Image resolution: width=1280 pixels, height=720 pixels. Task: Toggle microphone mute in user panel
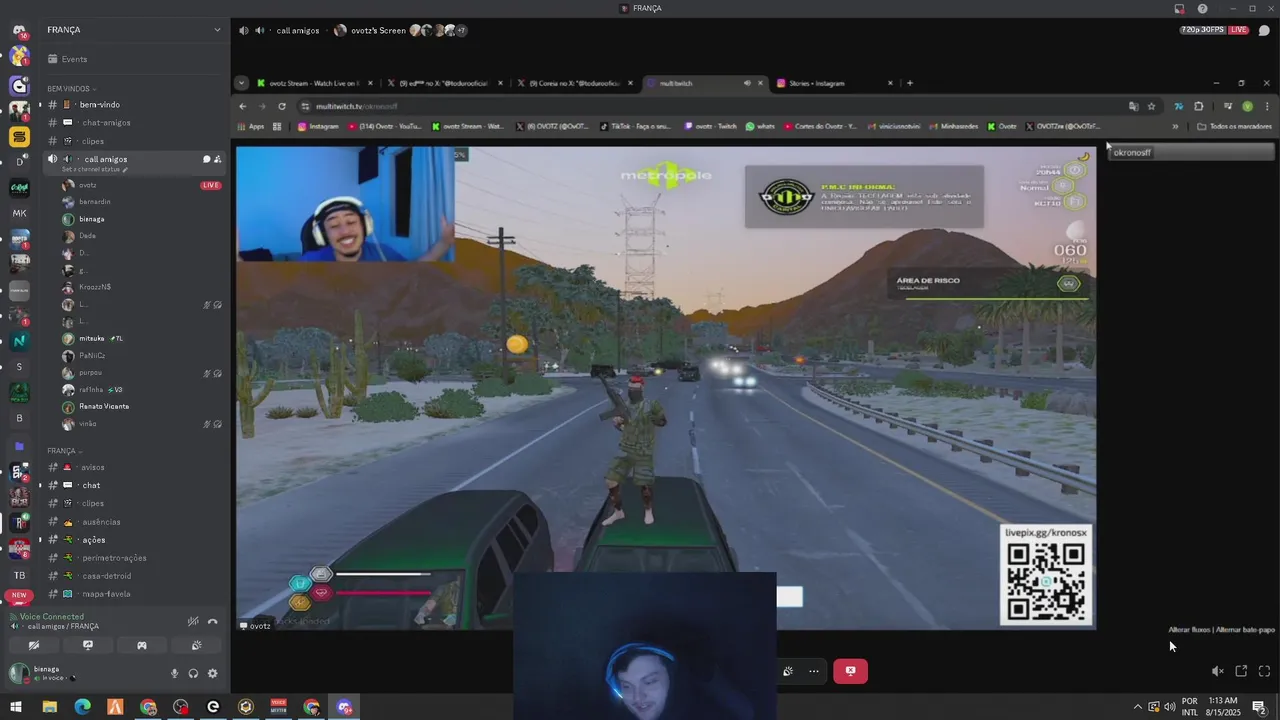click(x=174, y=674)
